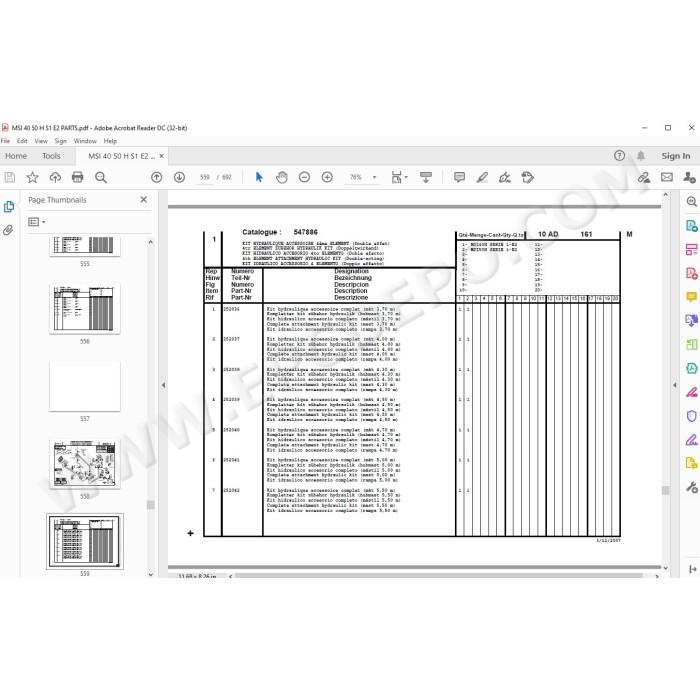
Task: Click the Sign In button
Action: pos(675,156)
